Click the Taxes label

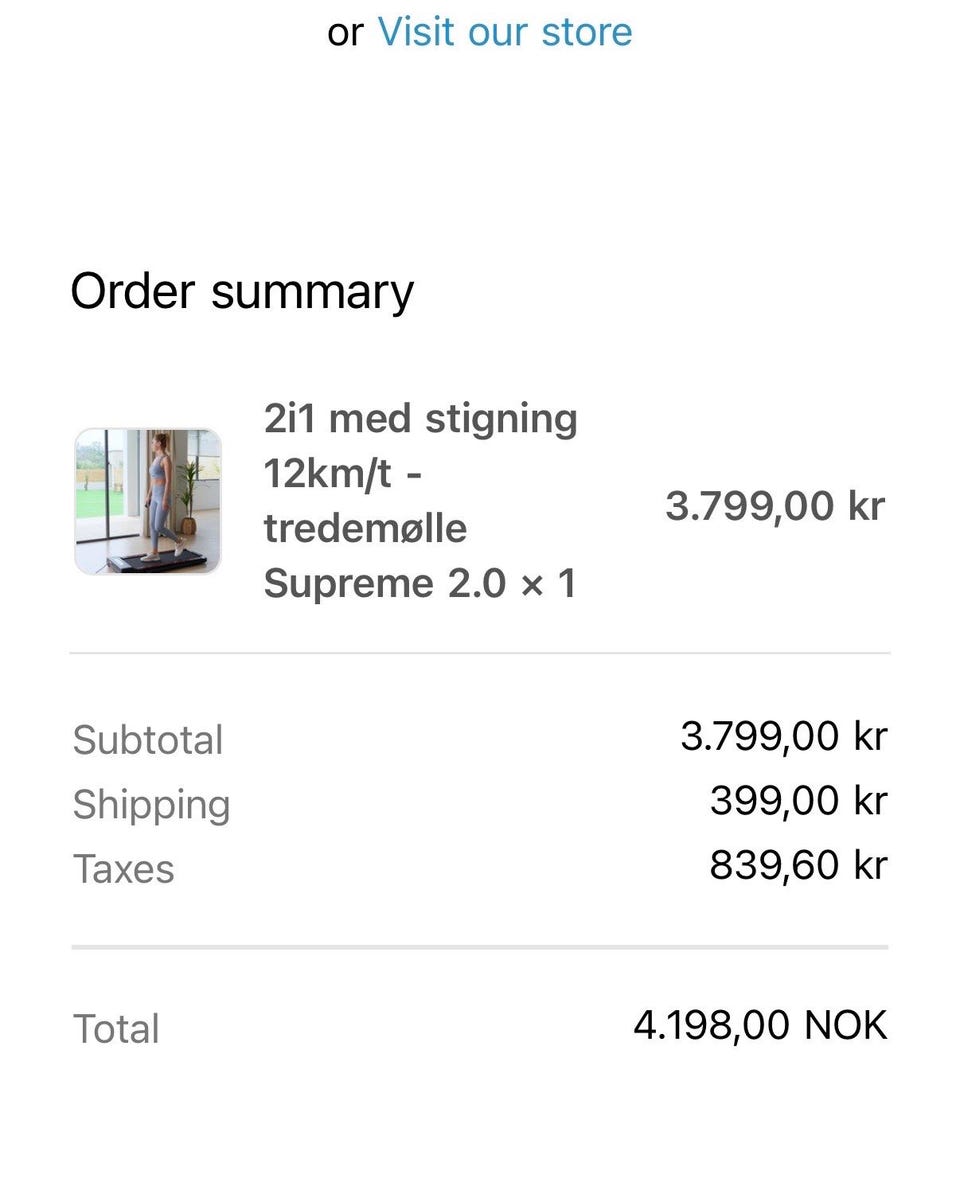(x=124, y=869)
